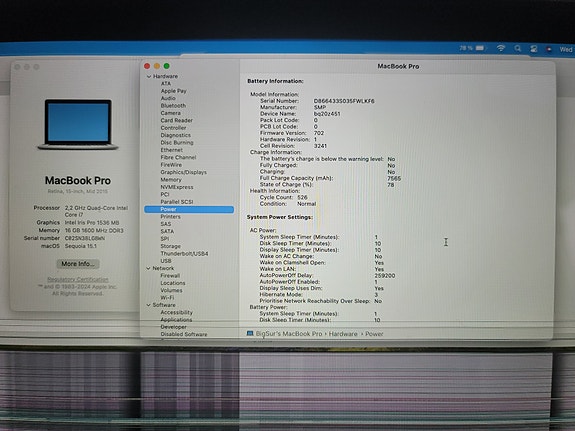The height and width of the screenshot is (431, 575).
Task: Select Graphics/Displays in the sidebar
Action: pyautogui.click(x=183, y=172)
